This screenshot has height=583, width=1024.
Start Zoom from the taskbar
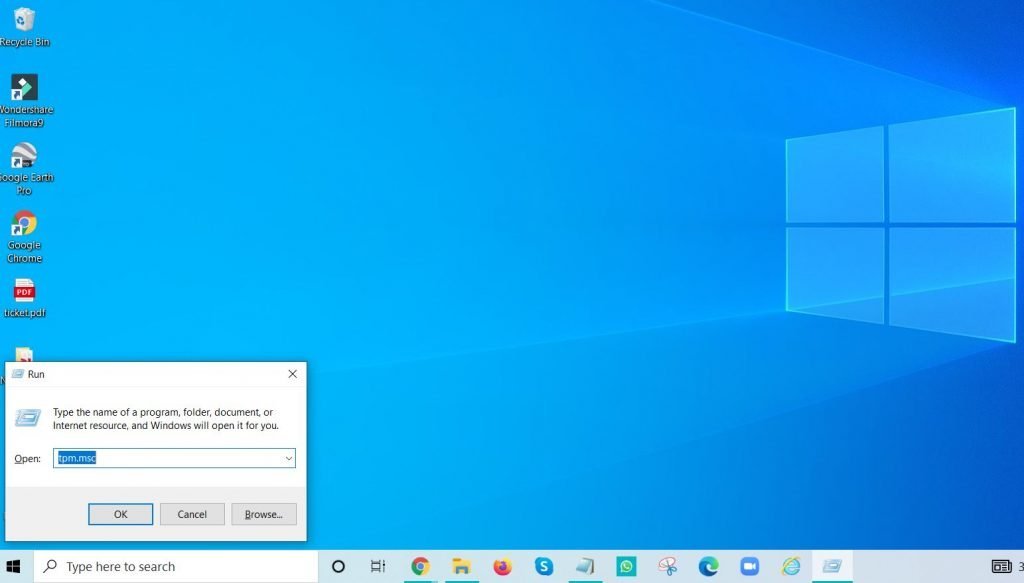click(750, 566)
